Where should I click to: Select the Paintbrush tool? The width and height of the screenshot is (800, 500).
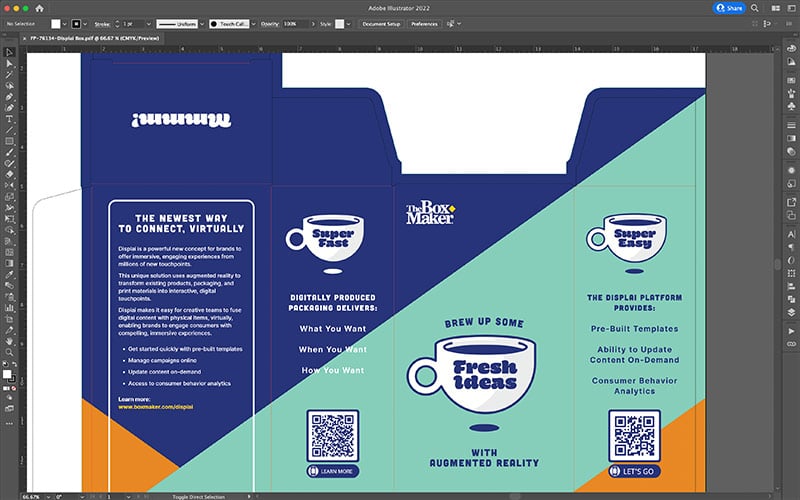click(x=9, y=153)
